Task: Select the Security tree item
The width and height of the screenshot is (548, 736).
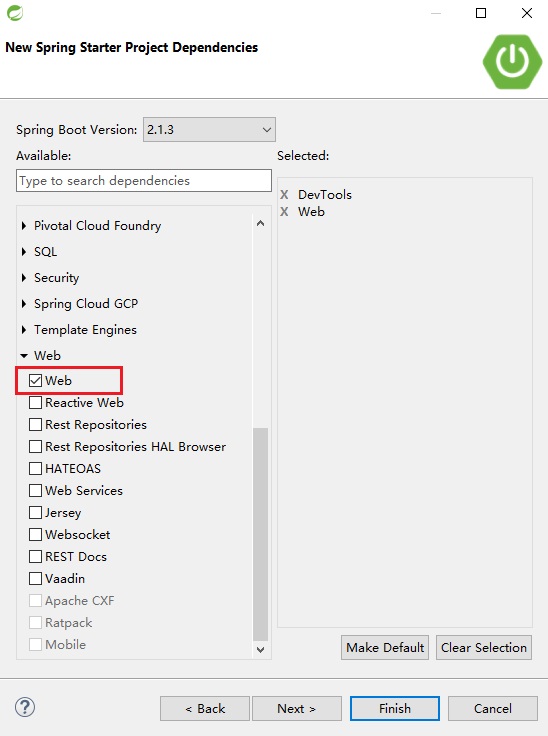Action: coord(56,277)
